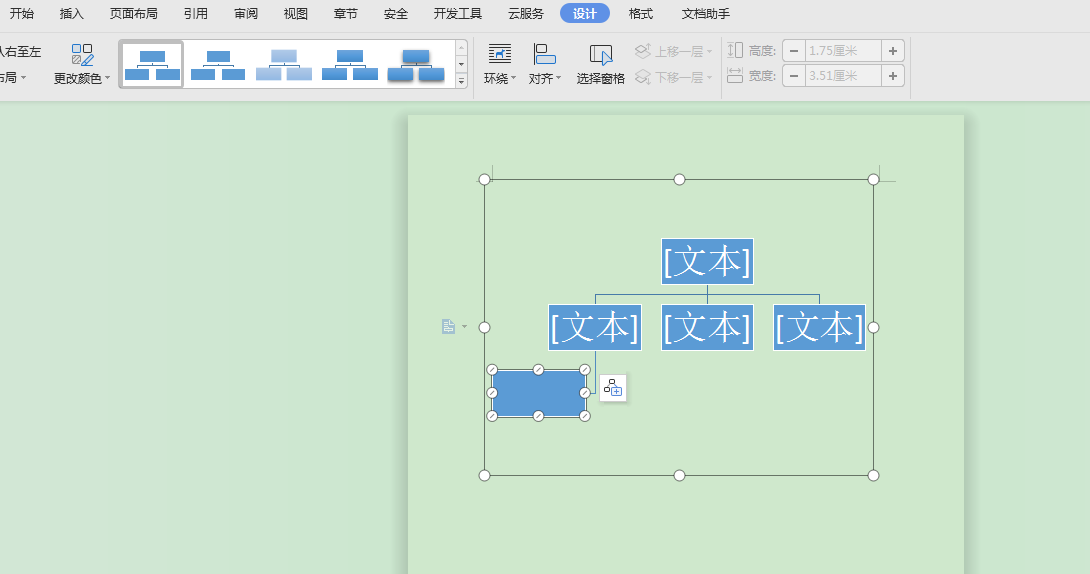
Task: Increase the 宽度 width value
Action: 893,76
